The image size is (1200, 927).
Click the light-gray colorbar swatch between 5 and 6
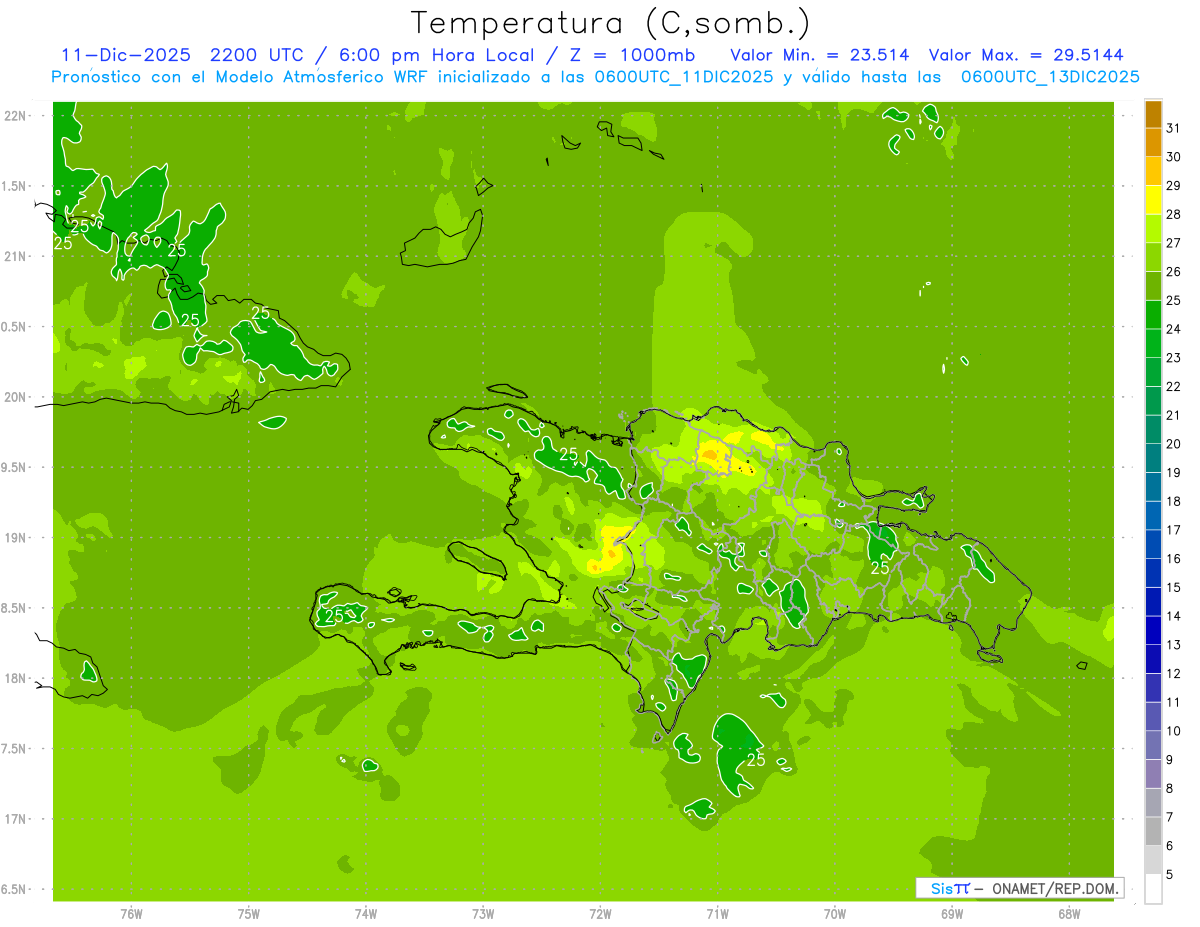[x=1153, y=860]
